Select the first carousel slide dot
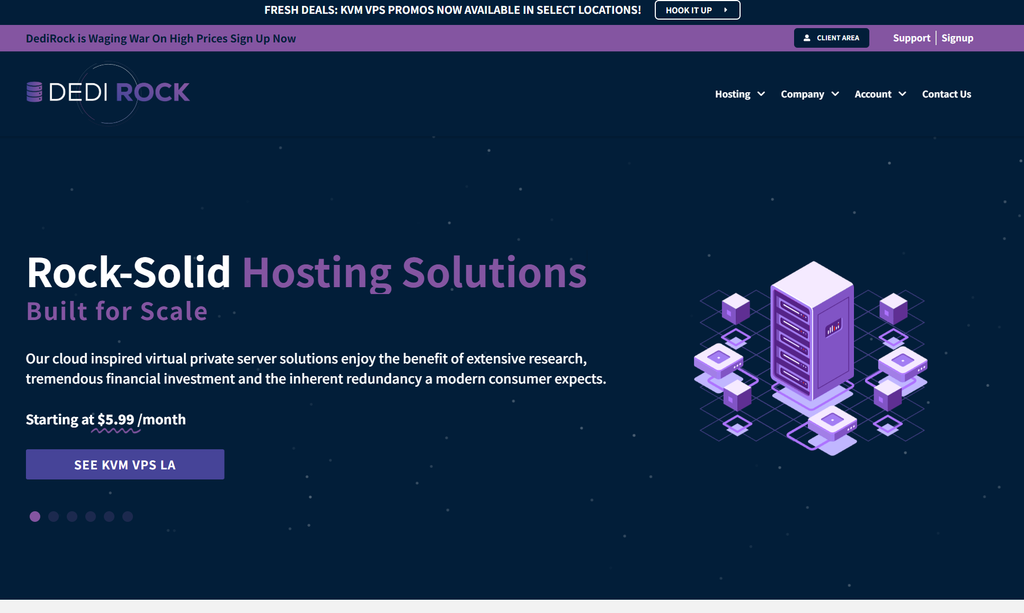The width and height of the screenshot is (1024, 613). tap(35, 516)
